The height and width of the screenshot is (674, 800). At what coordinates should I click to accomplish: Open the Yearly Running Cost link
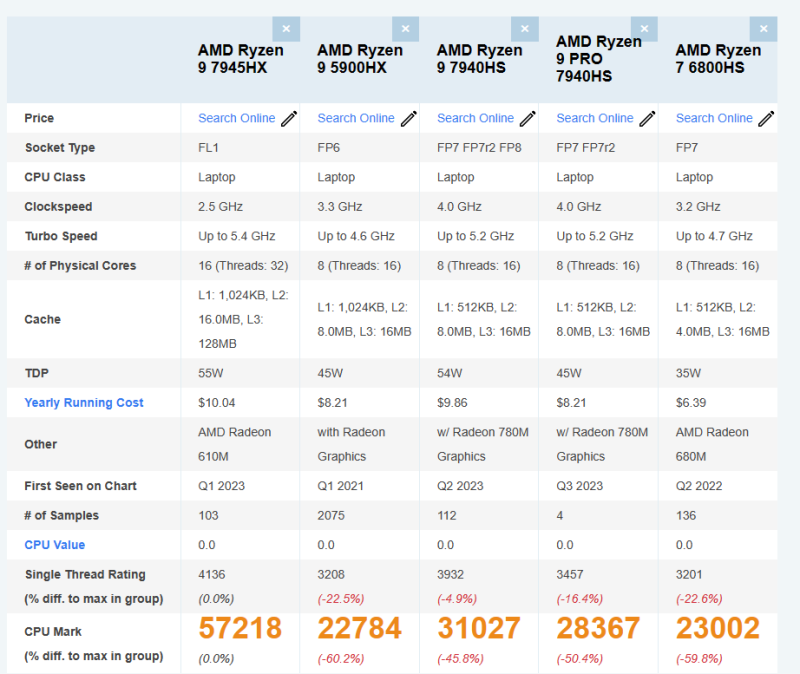[84, 403]
